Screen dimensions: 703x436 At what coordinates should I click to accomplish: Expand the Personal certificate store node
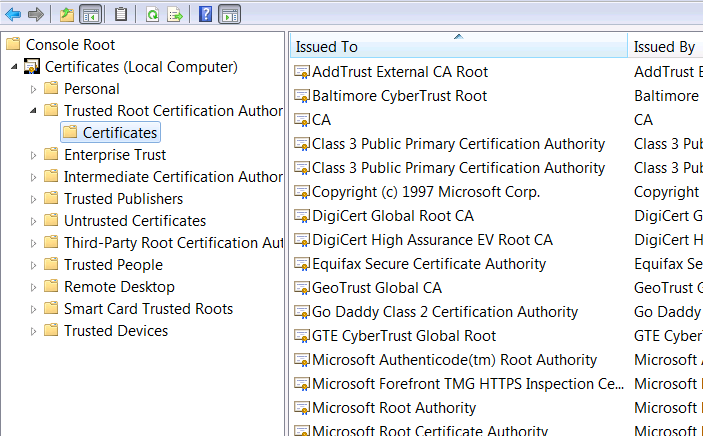[x=34, y=89]
